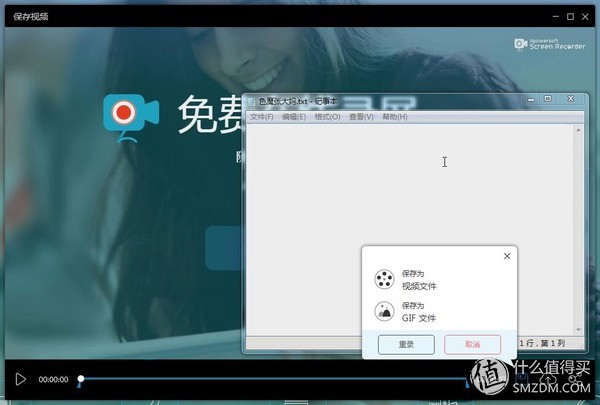The image size is (600, 405).
Task: Click the 00:00:00 playback time
Action: (x=53, y=379)
